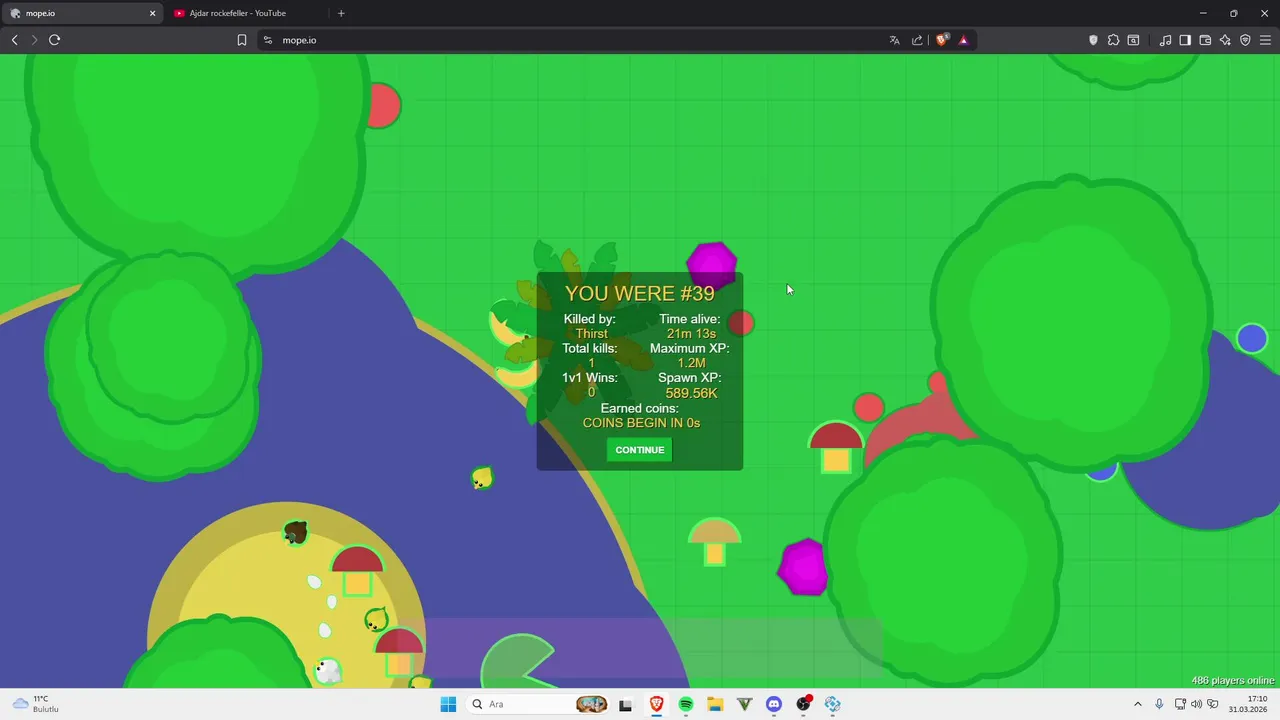
Task: Click Brave browser icon on taskbar
Action: point(657,704)
